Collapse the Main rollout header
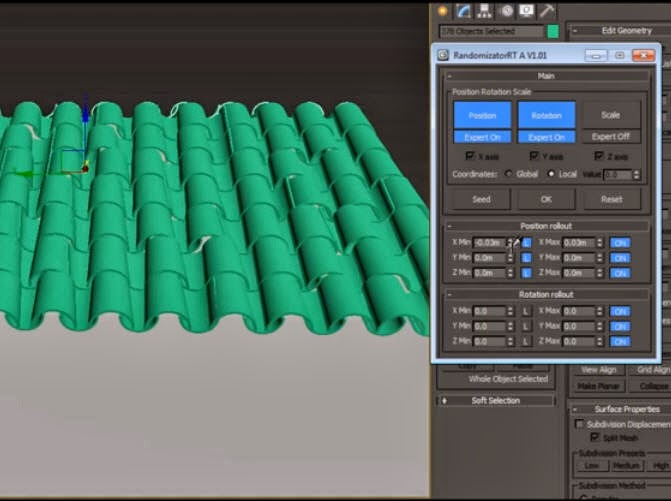The width and height of the screenshot is (671, 501). coord(546,76)
